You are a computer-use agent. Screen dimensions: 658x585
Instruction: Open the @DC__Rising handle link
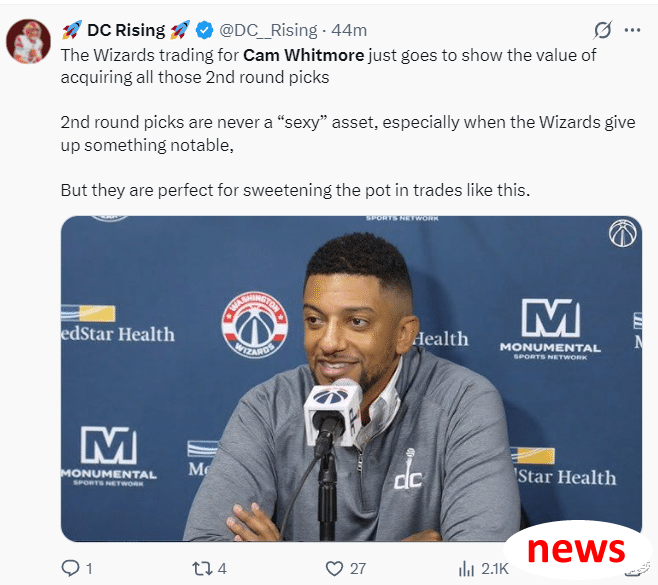tap(268, 30)
